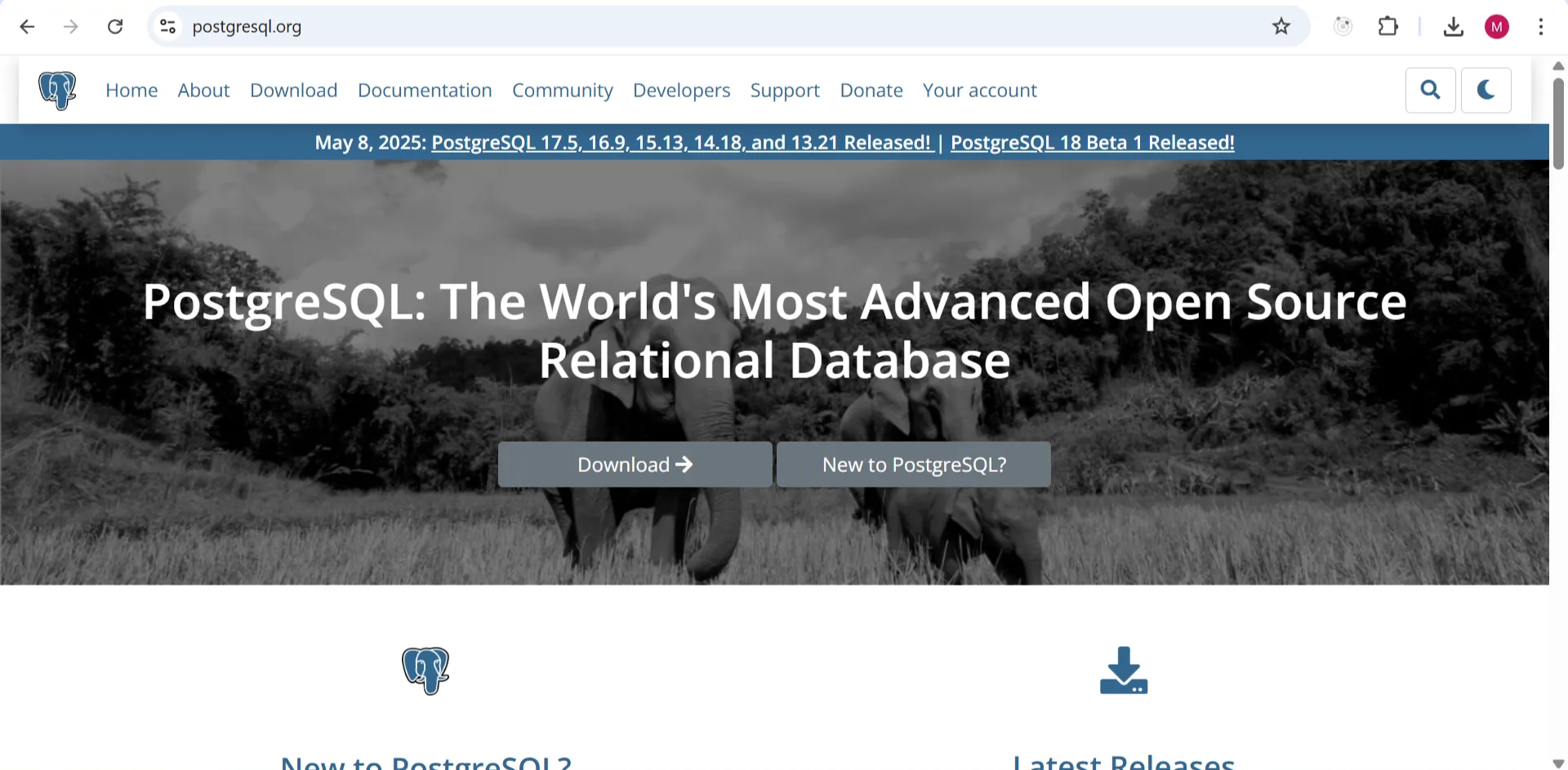Screen dimensions: 1568x770
Task: Open the Support nav item
Action: coord(785,90)
